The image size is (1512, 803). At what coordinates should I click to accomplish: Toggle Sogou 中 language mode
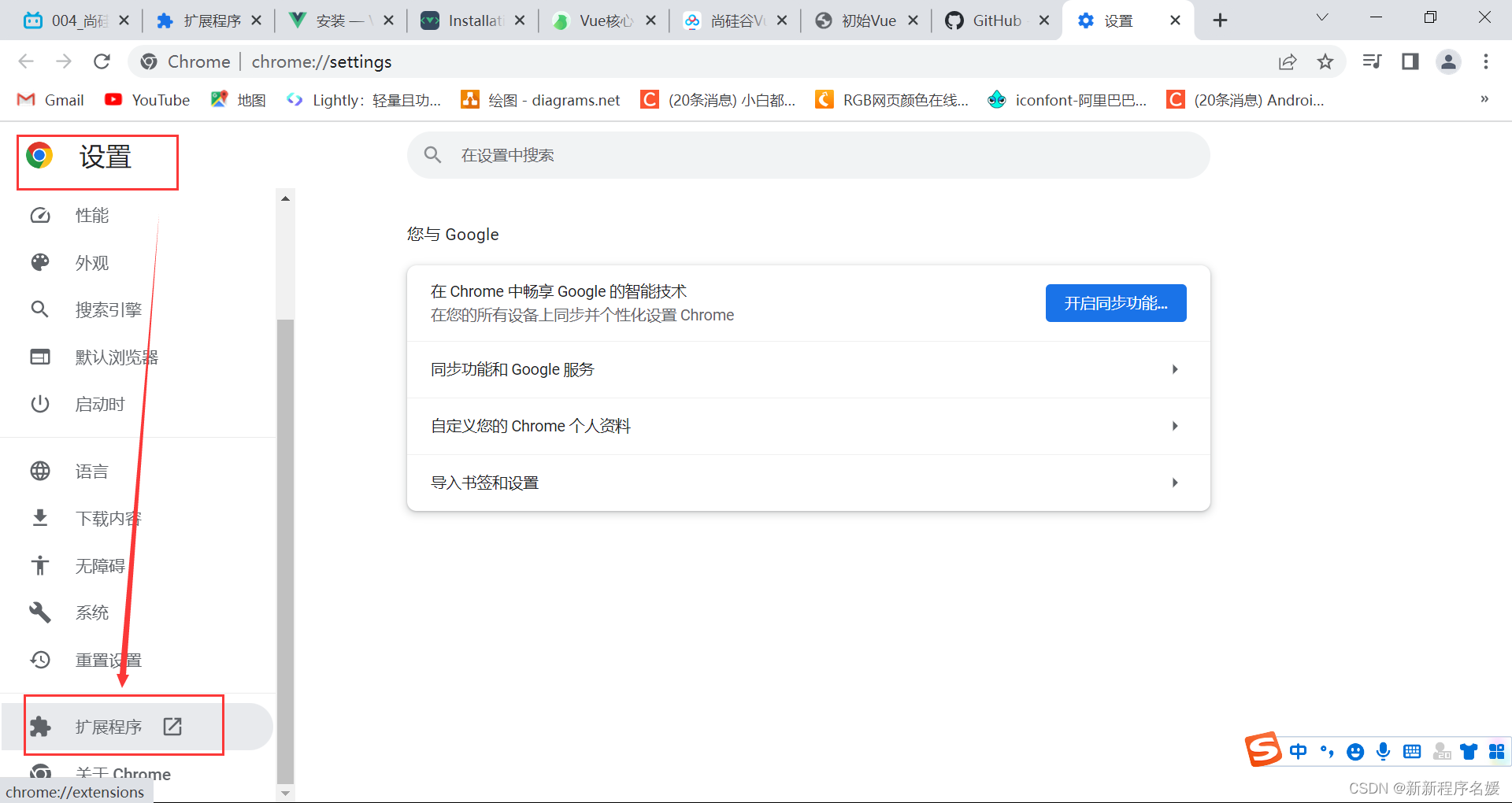pos(1298,752)
